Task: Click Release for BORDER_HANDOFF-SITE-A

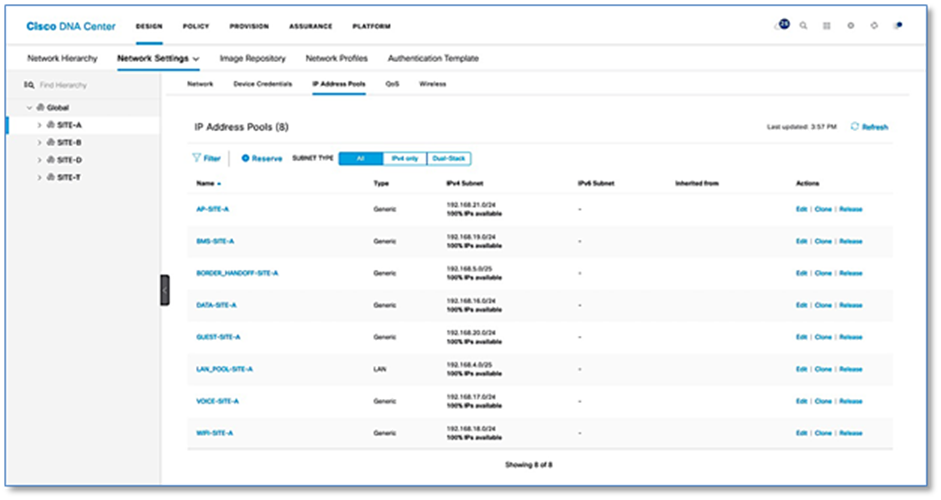Action: click(x=850, y=273)
